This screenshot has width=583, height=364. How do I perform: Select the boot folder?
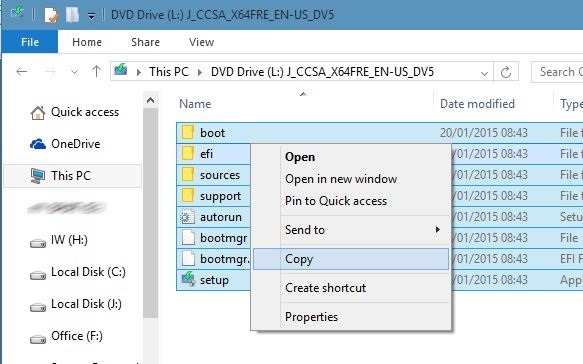(212, 133)
